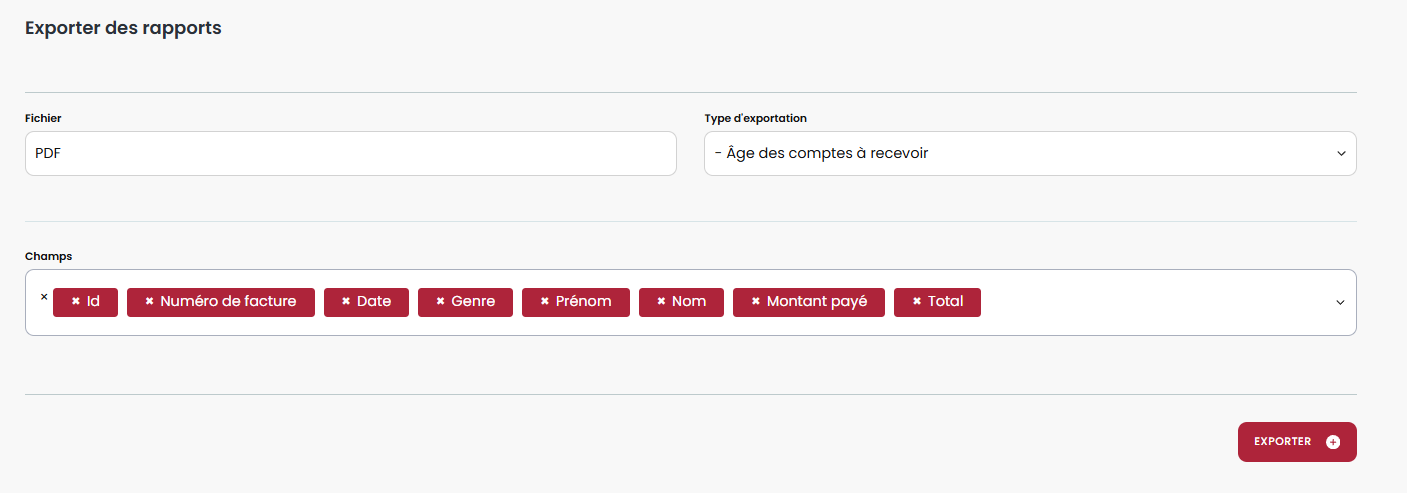Click the Numéro de facture tag text
The image size is (1407, 493).
(x=228, y=302)
